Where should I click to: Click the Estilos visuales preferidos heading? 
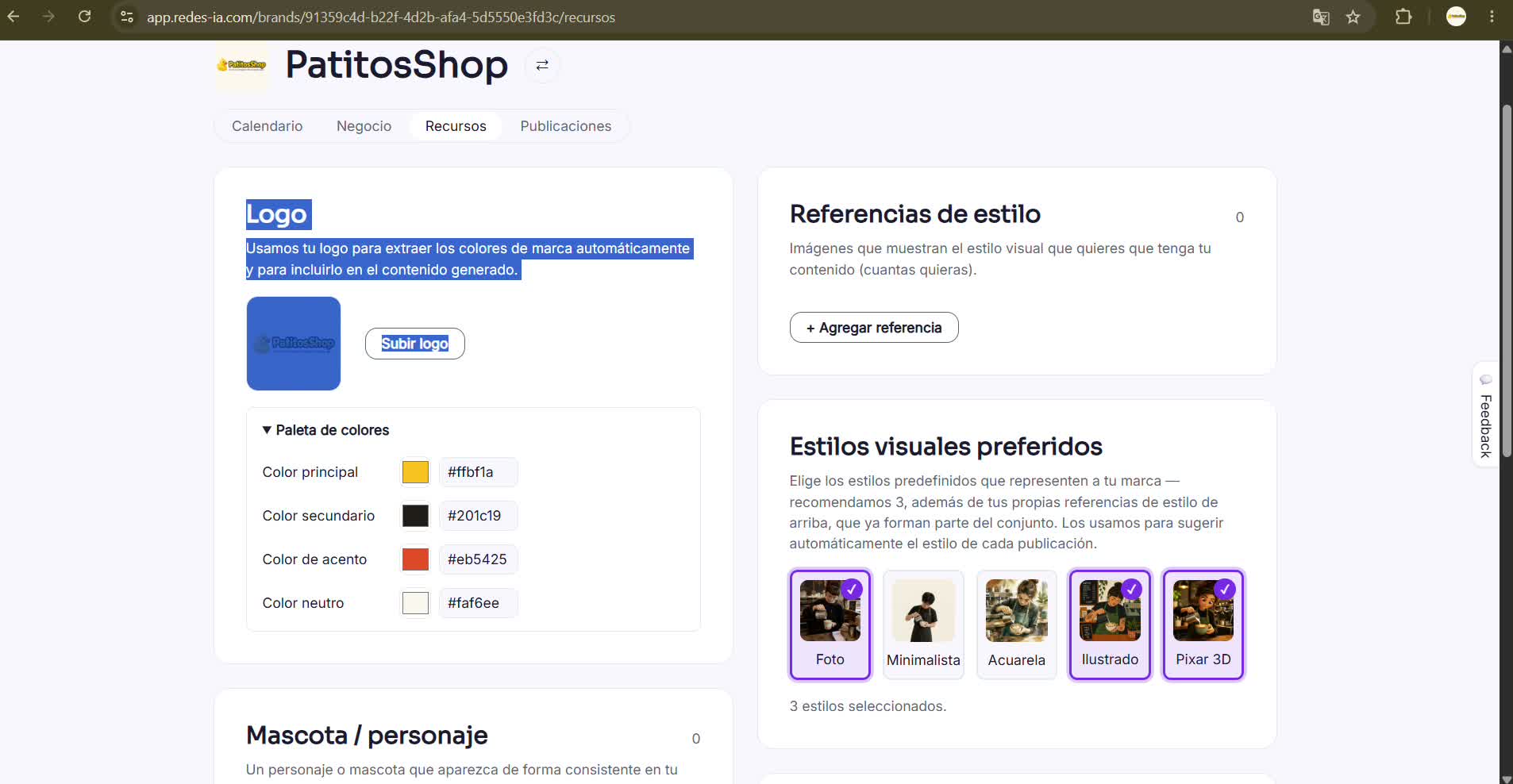point(946,447)
